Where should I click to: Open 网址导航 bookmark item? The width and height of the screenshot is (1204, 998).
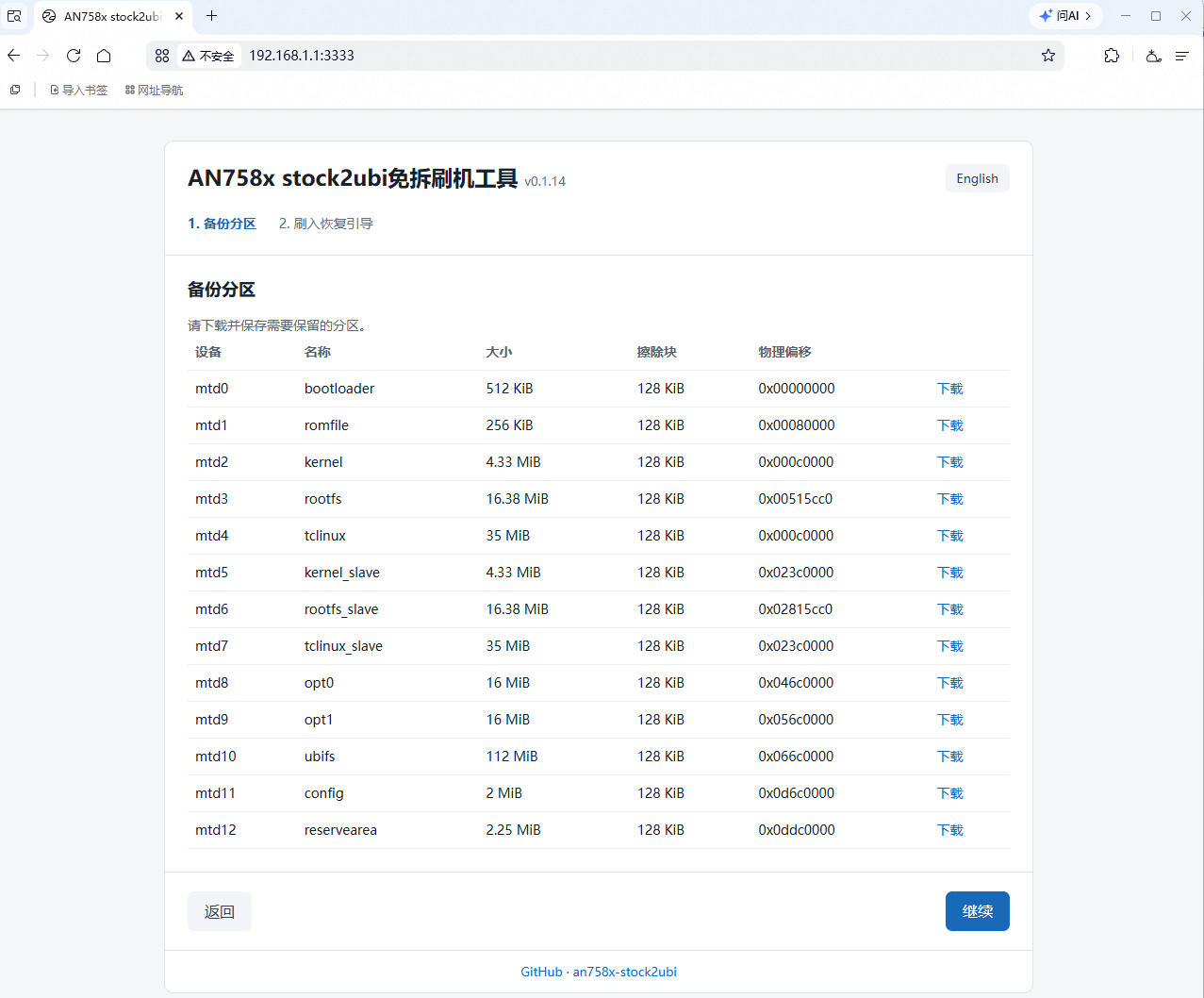(155, 90)
